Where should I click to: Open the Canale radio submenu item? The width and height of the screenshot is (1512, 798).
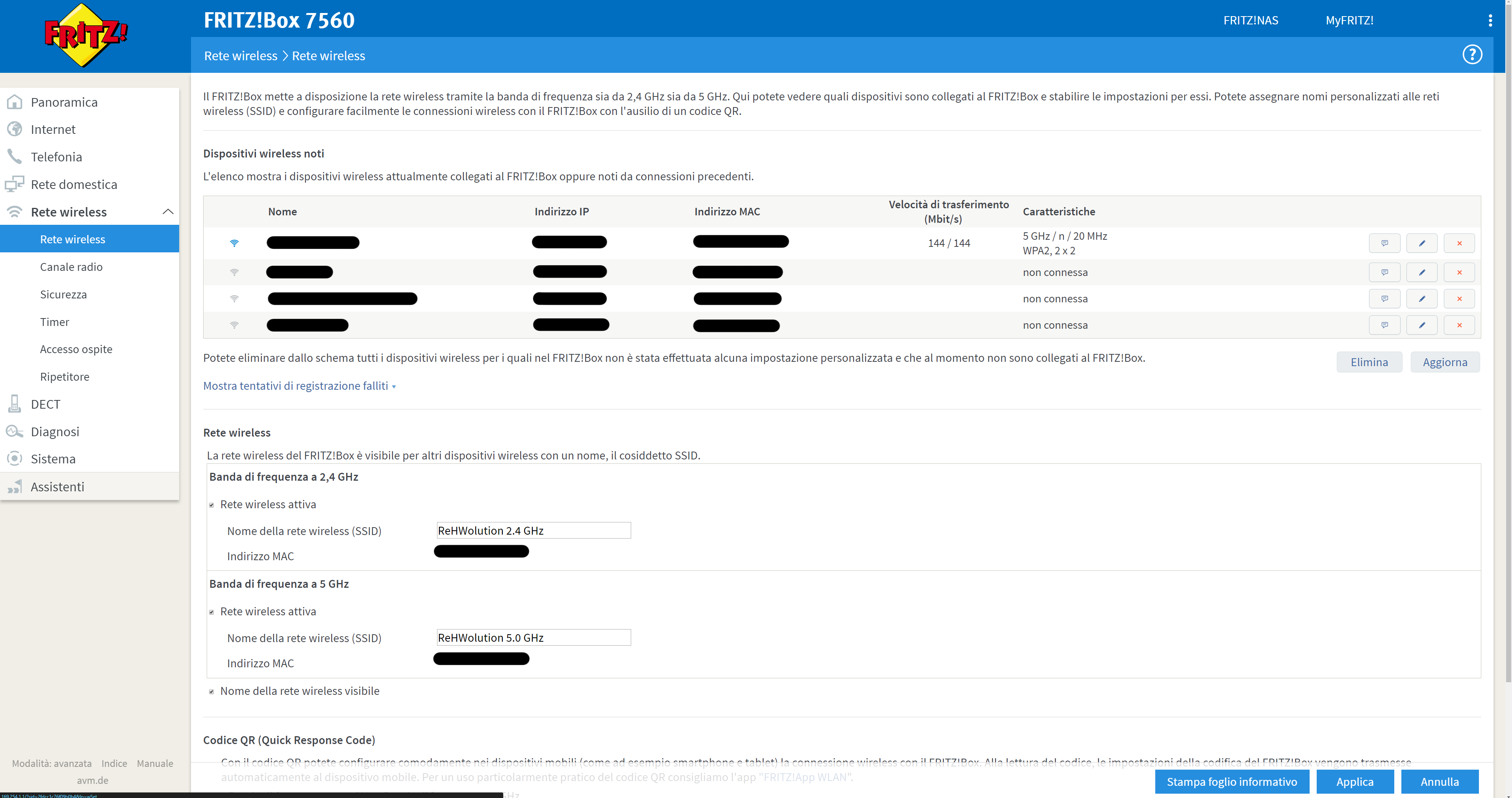[71, 267]
